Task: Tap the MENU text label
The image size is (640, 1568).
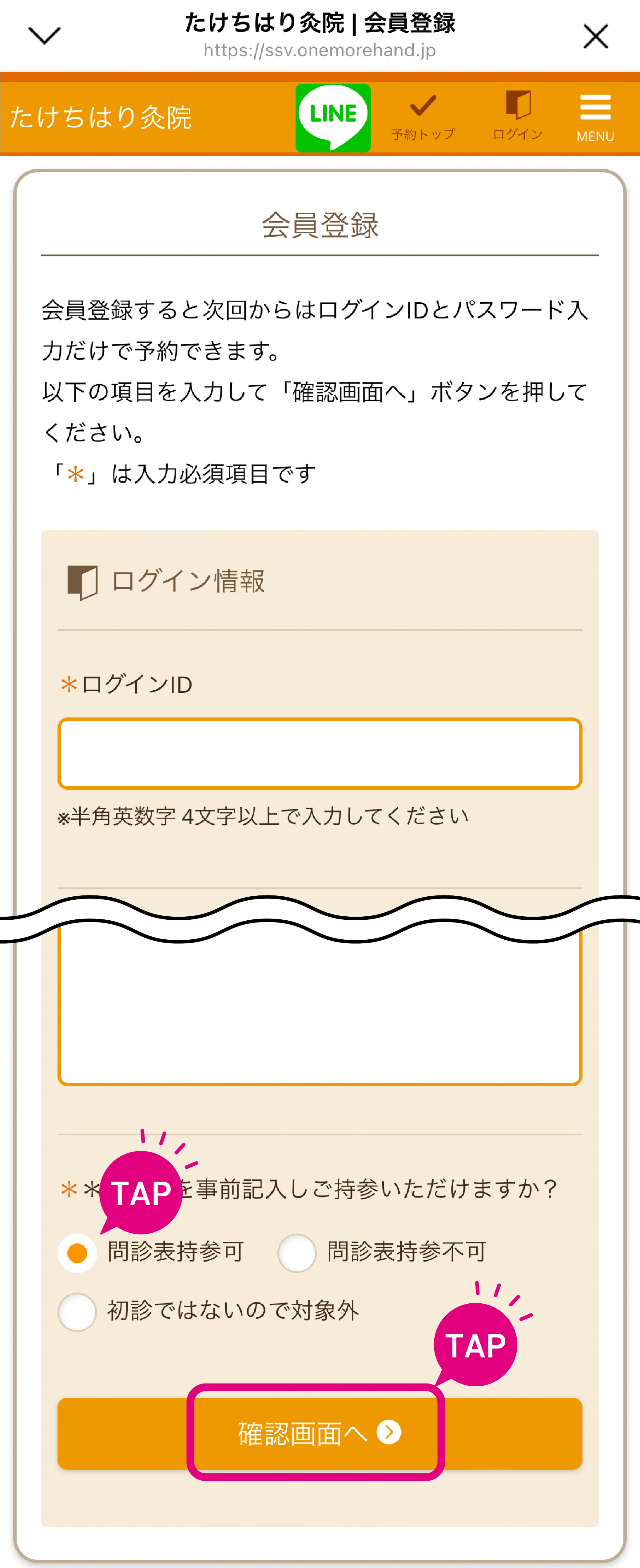Action: point(595,136)
